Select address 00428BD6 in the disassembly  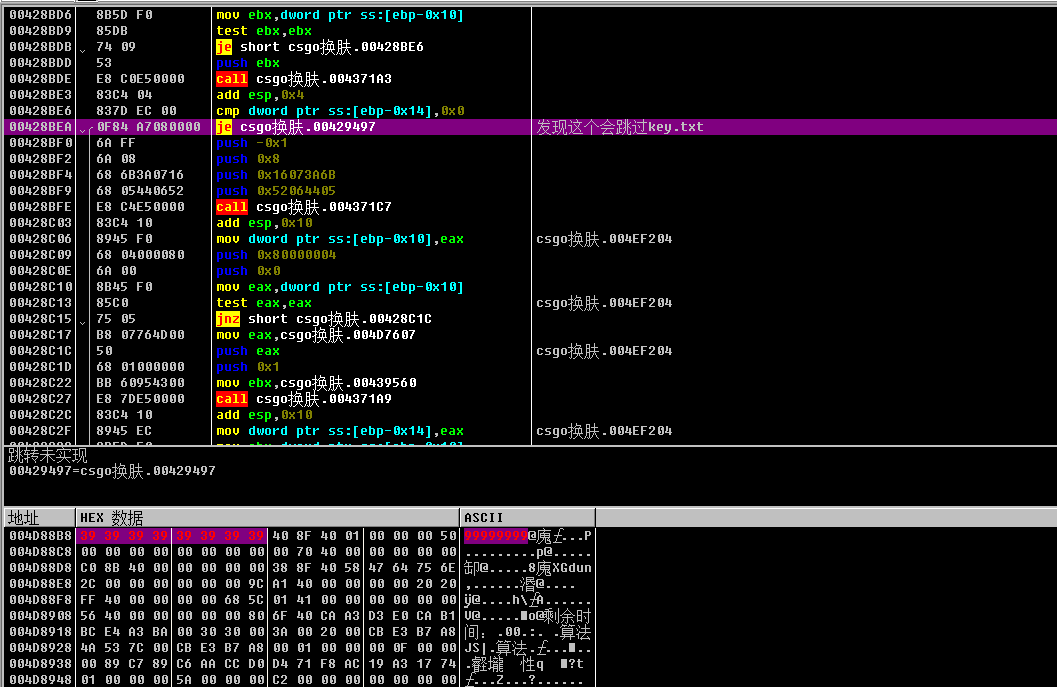(40, 15)
